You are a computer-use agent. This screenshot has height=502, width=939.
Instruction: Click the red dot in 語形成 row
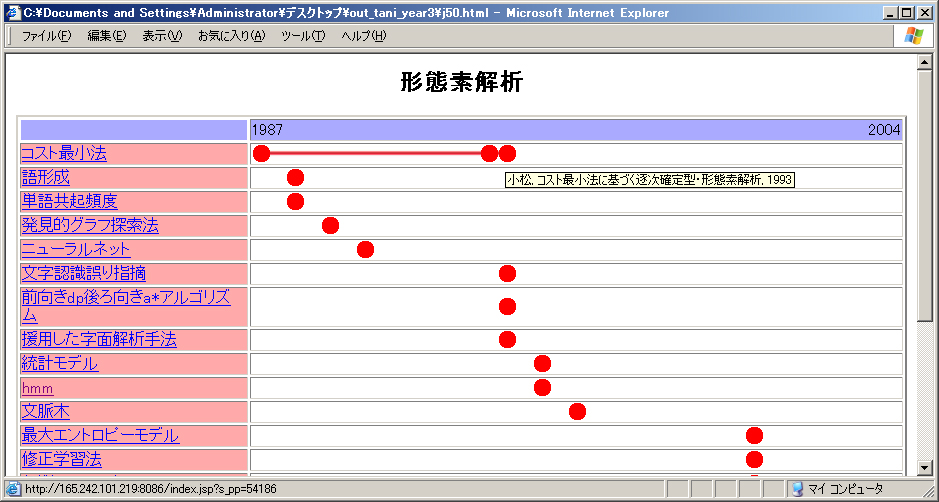point(295,177)
